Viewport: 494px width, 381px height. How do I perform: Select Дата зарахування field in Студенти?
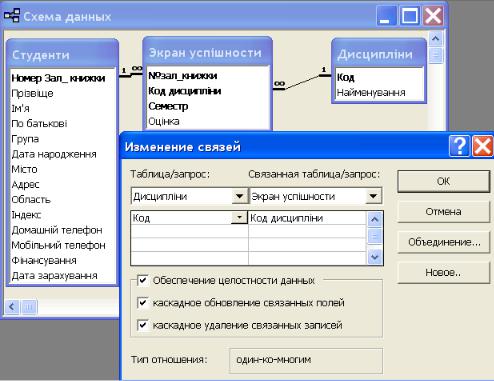point(54,276)
